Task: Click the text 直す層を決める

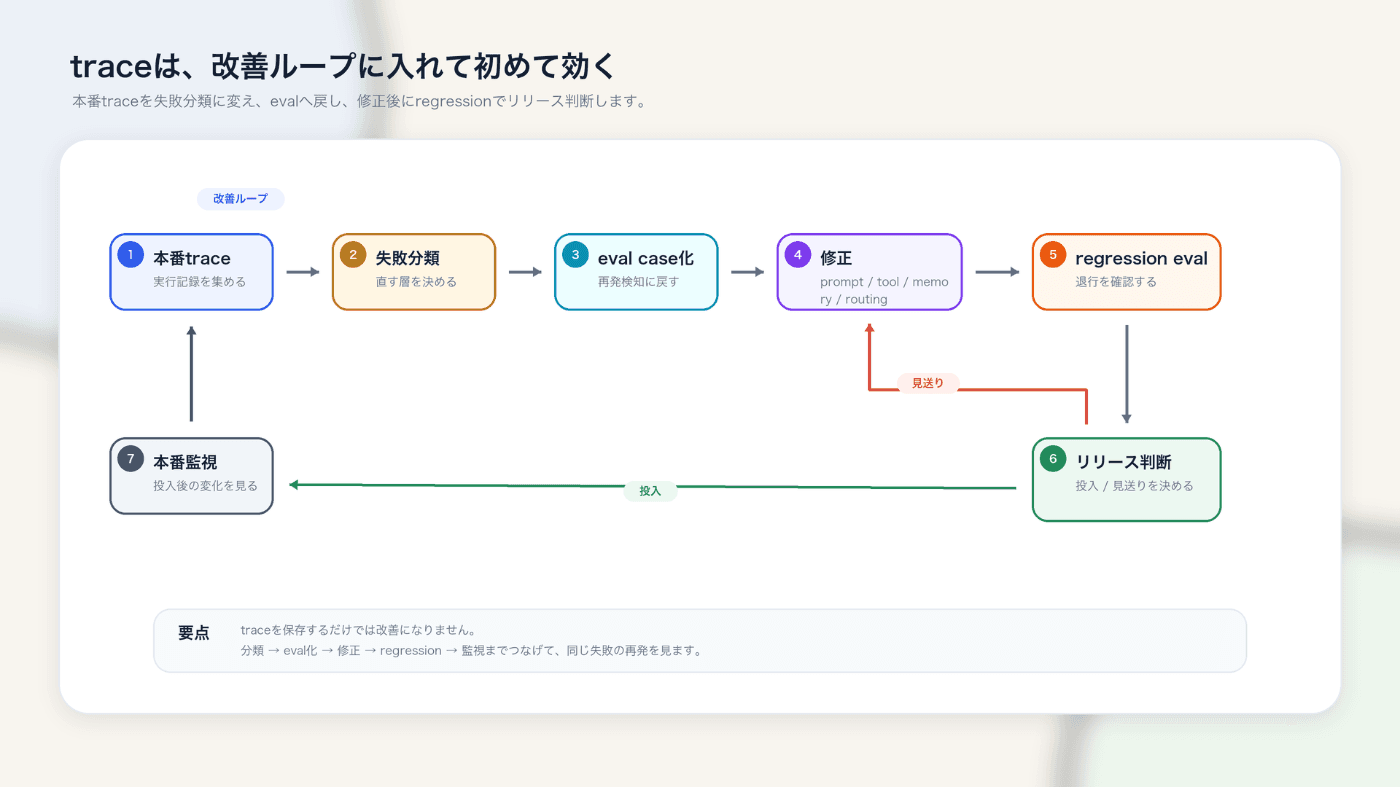Action: pos(416,282)
